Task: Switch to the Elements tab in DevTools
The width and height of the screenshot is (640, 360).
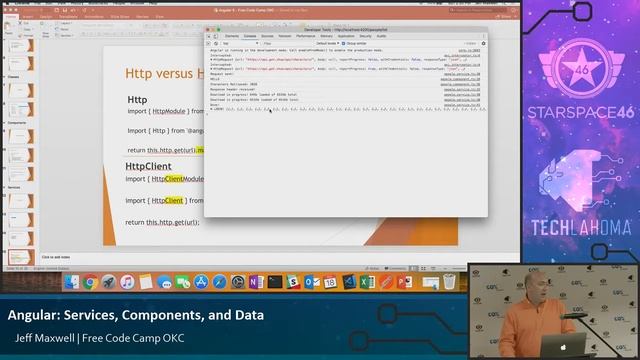Action: pos(232,36)
